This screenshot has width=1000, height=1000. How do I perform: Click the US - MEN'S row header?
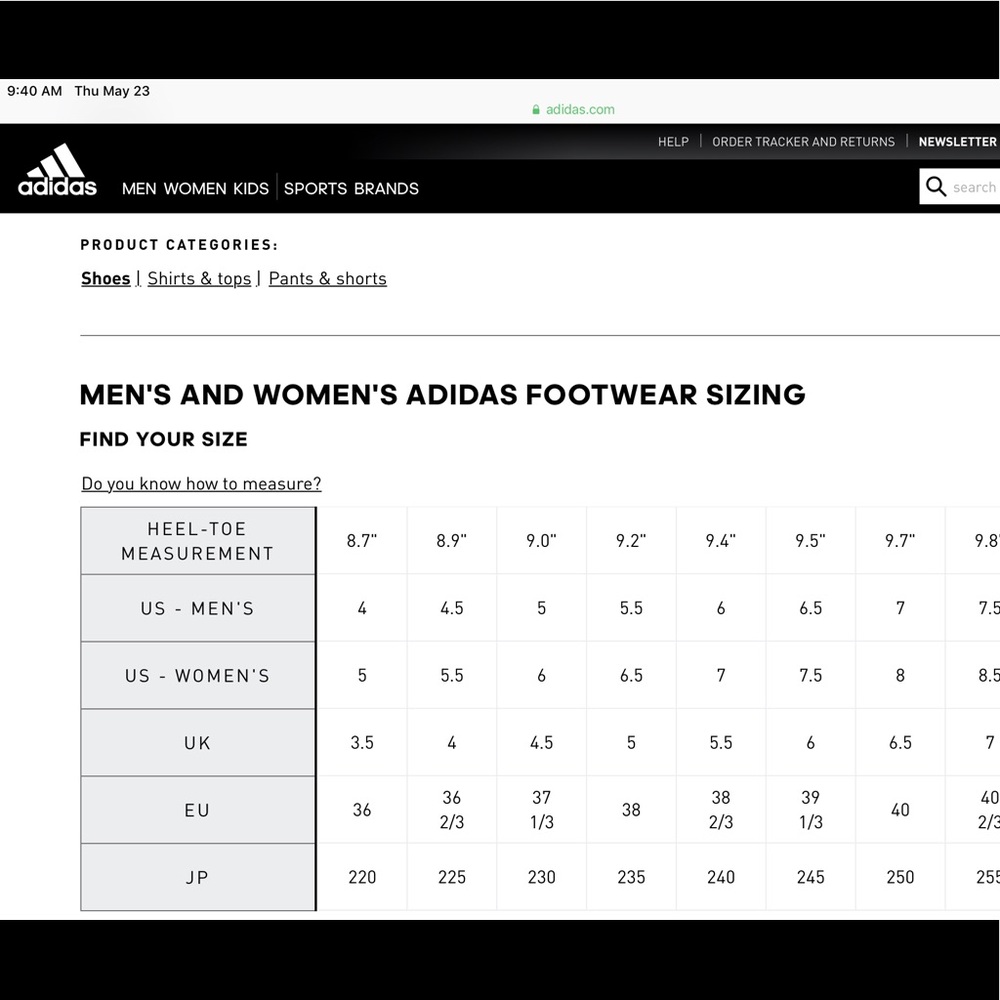click(198, 608)
